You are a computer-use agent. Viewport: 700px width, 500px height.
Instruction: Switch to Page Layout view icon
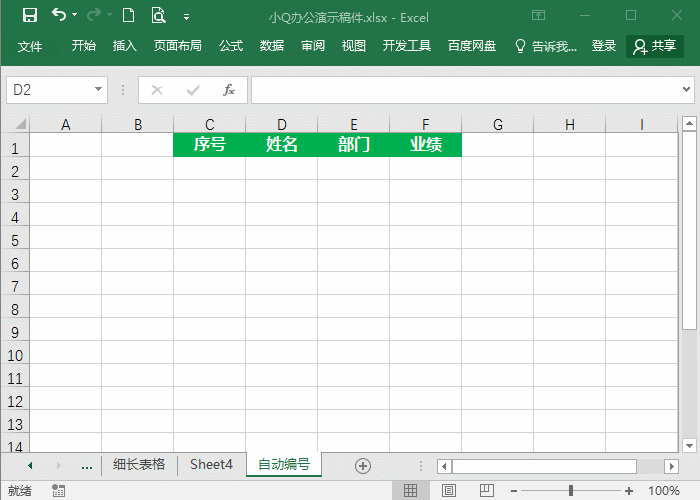(x=449, y=491)
